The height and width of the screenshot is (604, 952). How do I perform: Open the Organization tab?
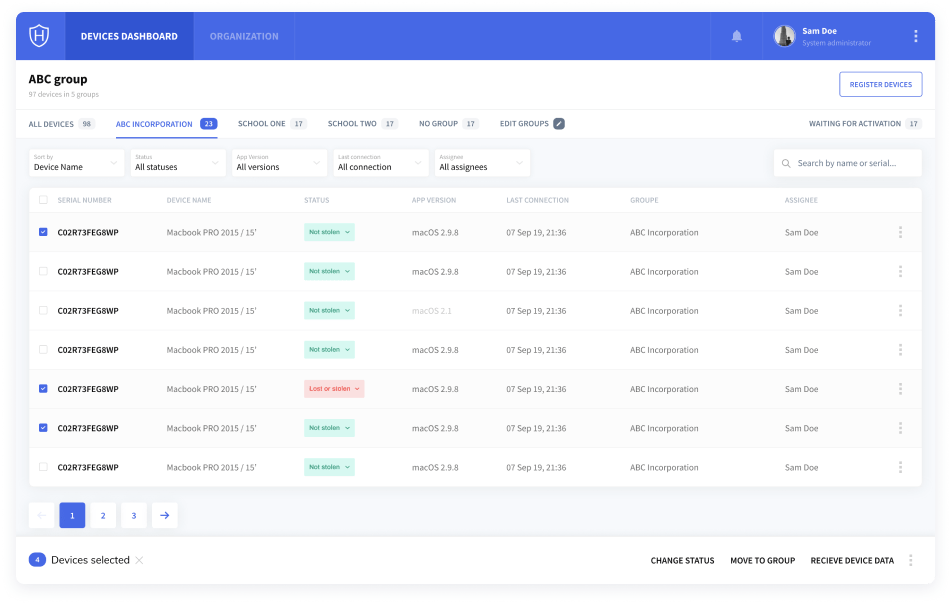click(244, 36)
